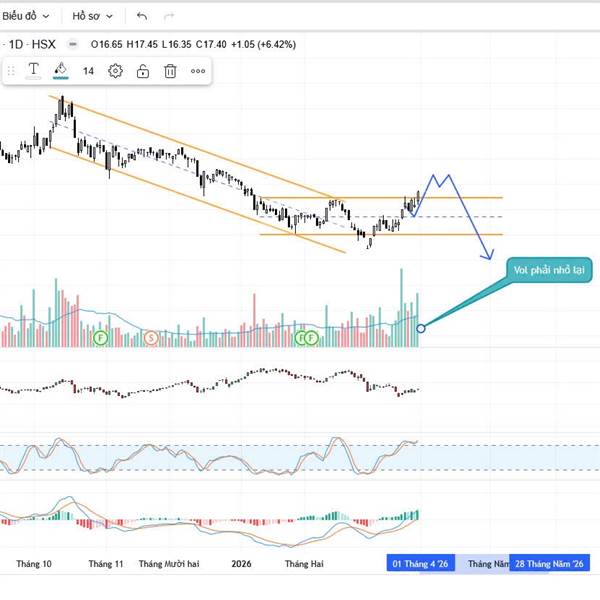The height and width of the screenshot is (600, 600).
Task: Change the font size 14 setting
Action: 88,71
